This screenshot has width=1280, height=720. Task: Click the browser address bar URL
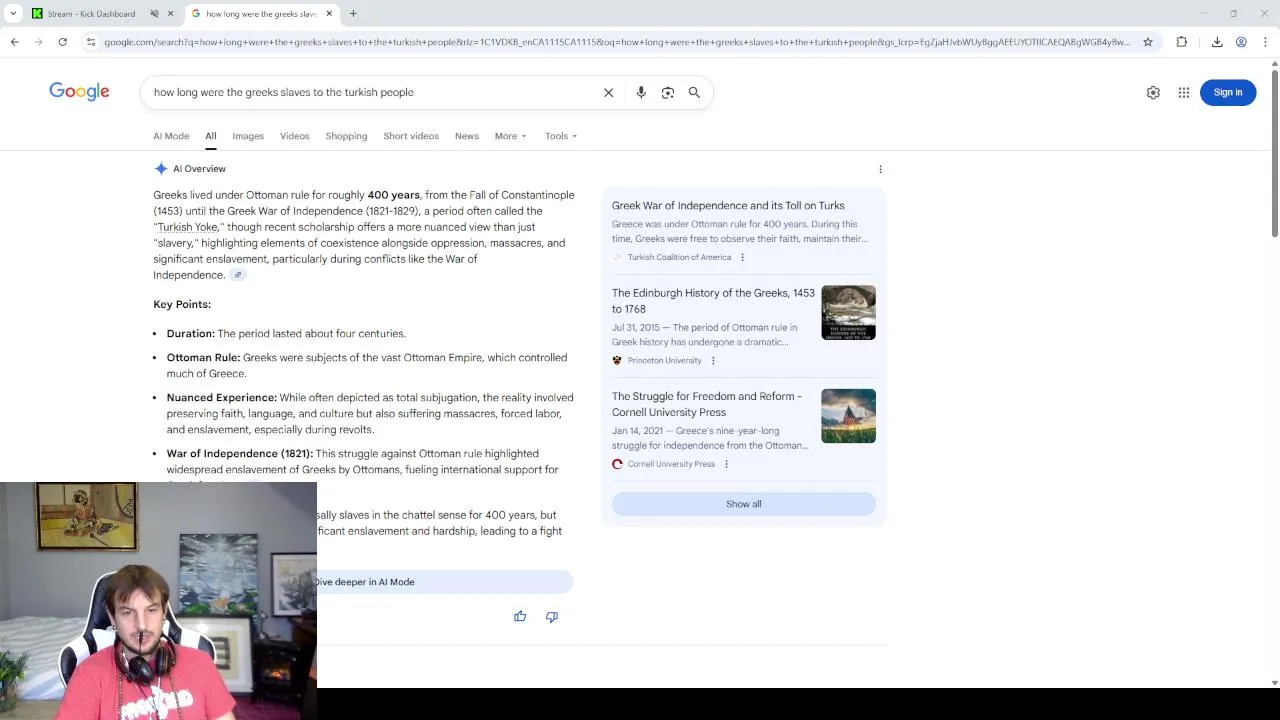pos(617,42)
